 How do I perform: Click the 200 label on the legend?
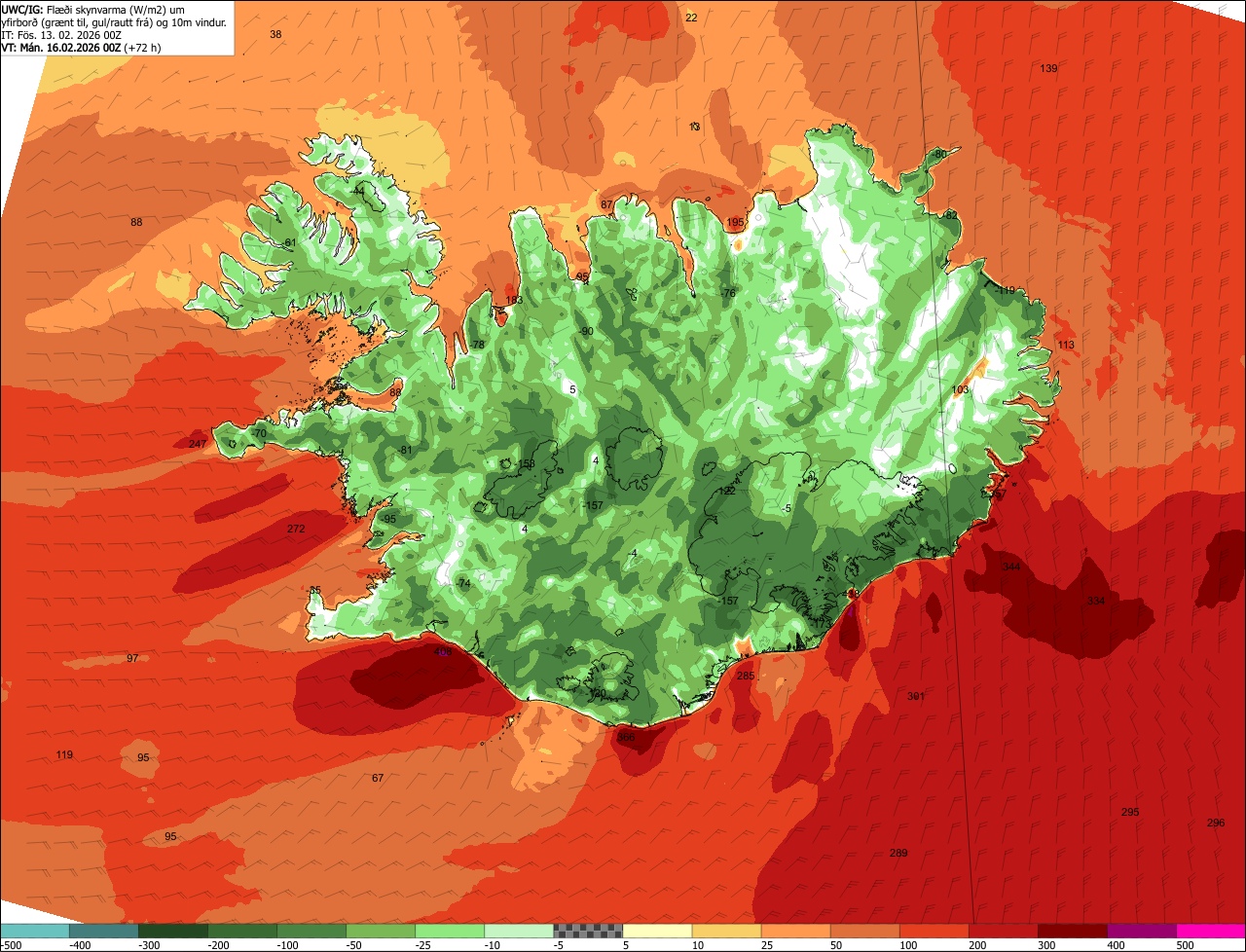coord(977,944)
